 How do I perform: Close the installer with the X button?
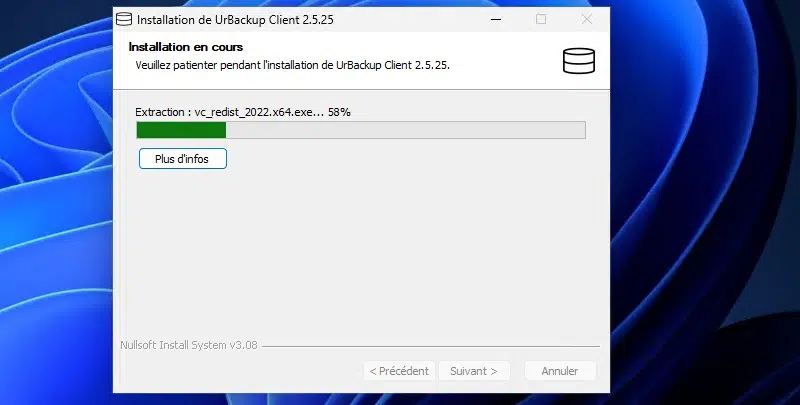(587, 19)
